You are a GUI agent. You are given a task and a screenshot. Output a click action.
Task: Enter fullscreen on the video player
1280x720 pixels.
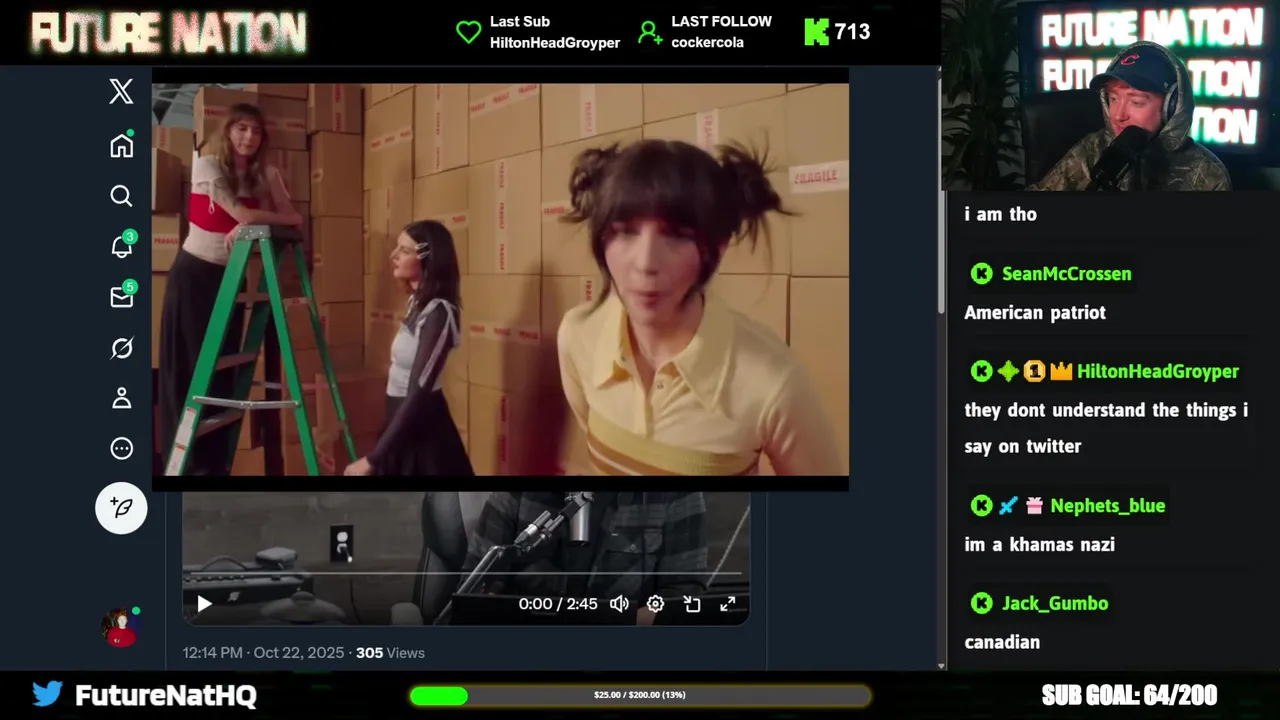pos(727,603)
